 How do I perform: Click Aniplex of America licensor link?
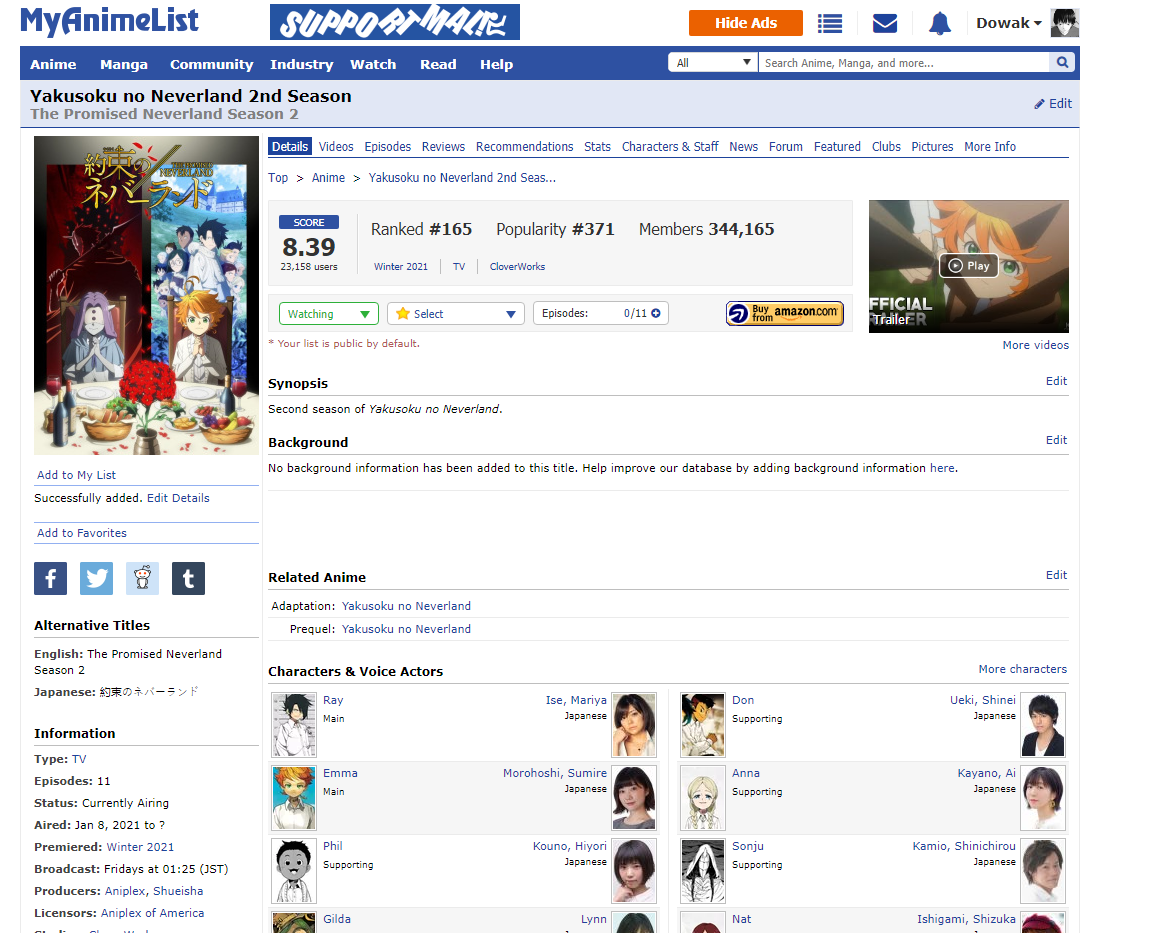pos(152,912)
